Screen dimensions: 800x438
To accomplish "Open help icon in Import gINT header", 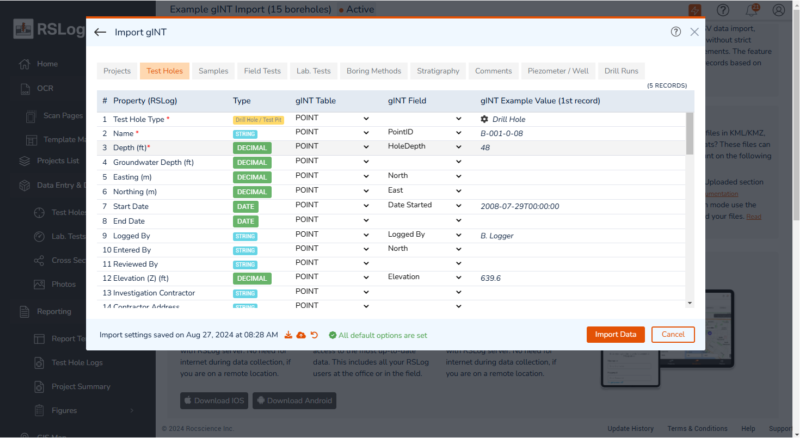I will pos(676,32).
